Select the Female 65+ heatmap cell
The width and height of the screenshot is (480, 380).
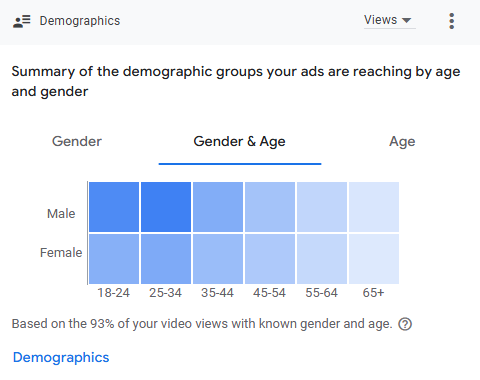(374, 259)
